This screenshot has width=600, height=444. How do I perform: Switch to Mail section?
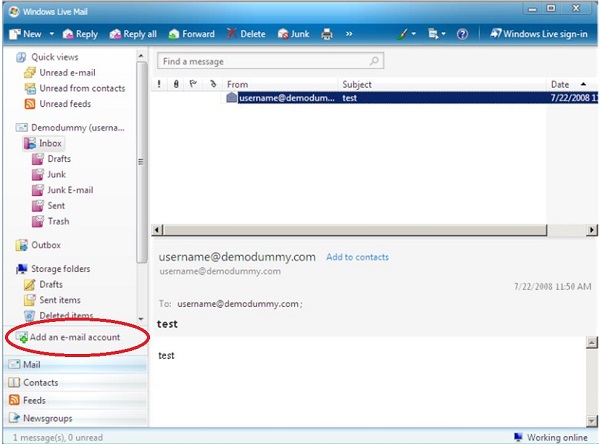[75, 364]
